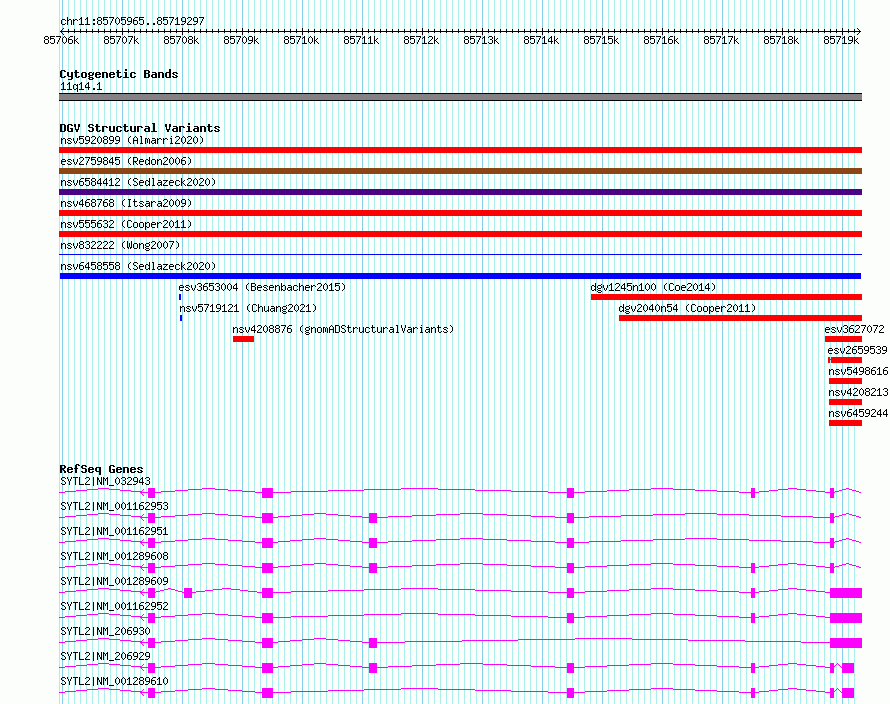This screenshot has width=890, height=704.
Task: Click the blue nsv6458558 variant bar
Action: click(x=460, y=276)
